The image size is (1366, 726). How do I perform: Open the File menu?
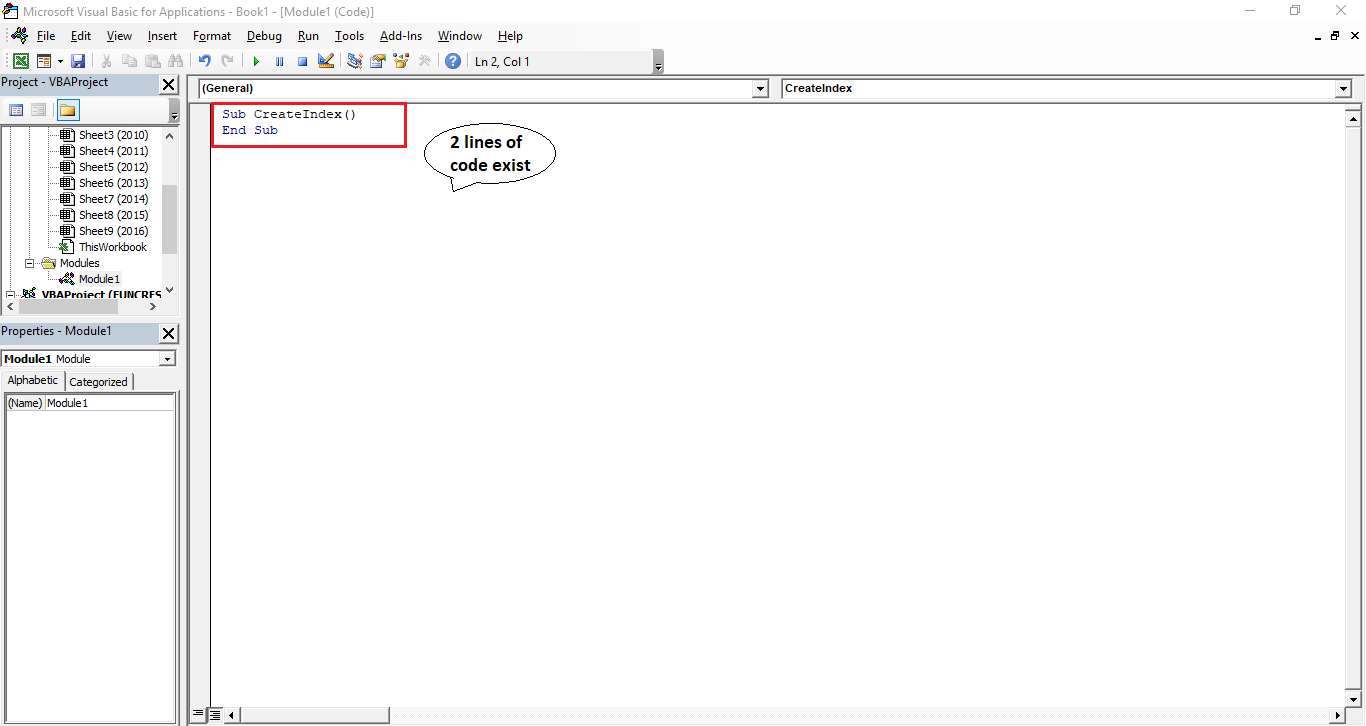point(46,36)
